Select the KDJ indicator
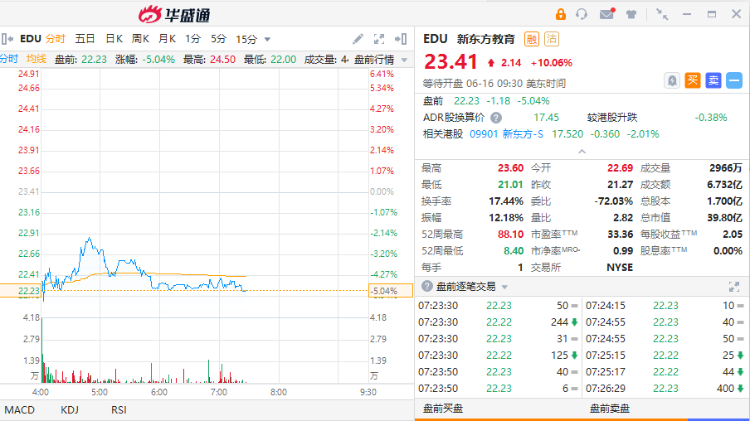The width and height of the screenshot is (750, 421). coord(69,410)
